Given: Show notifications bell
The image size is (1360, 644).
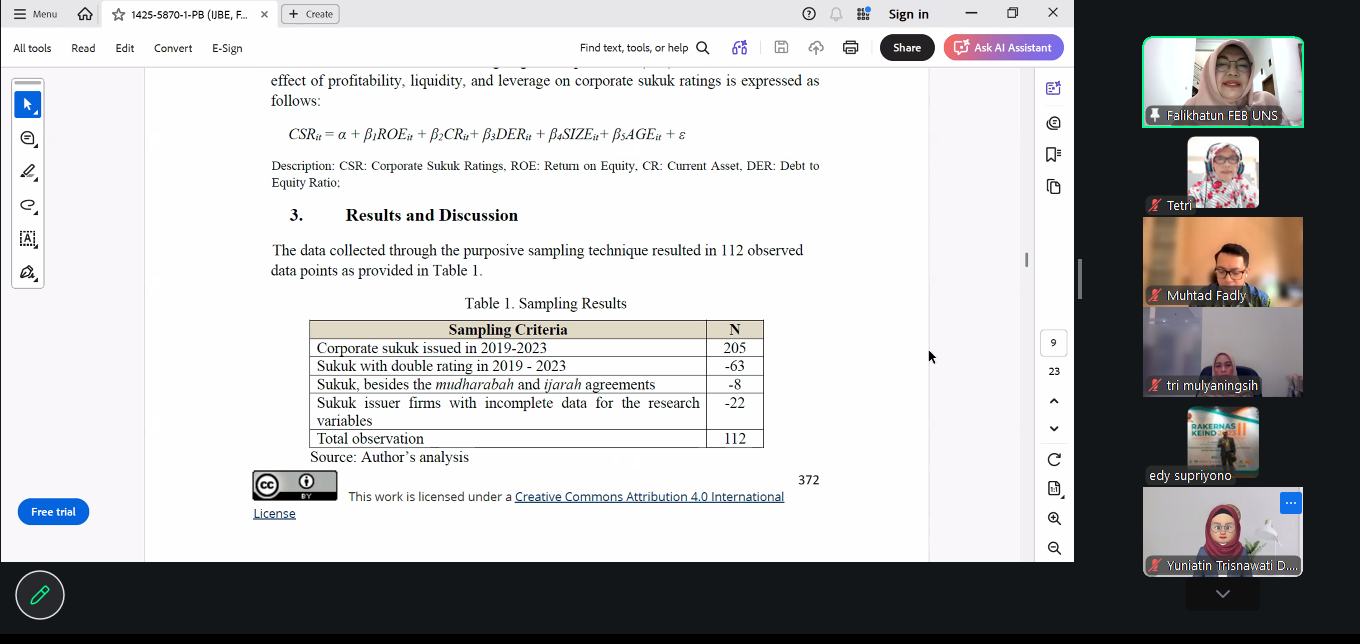Looking at the screenshot, I should (x=836, y=14).
